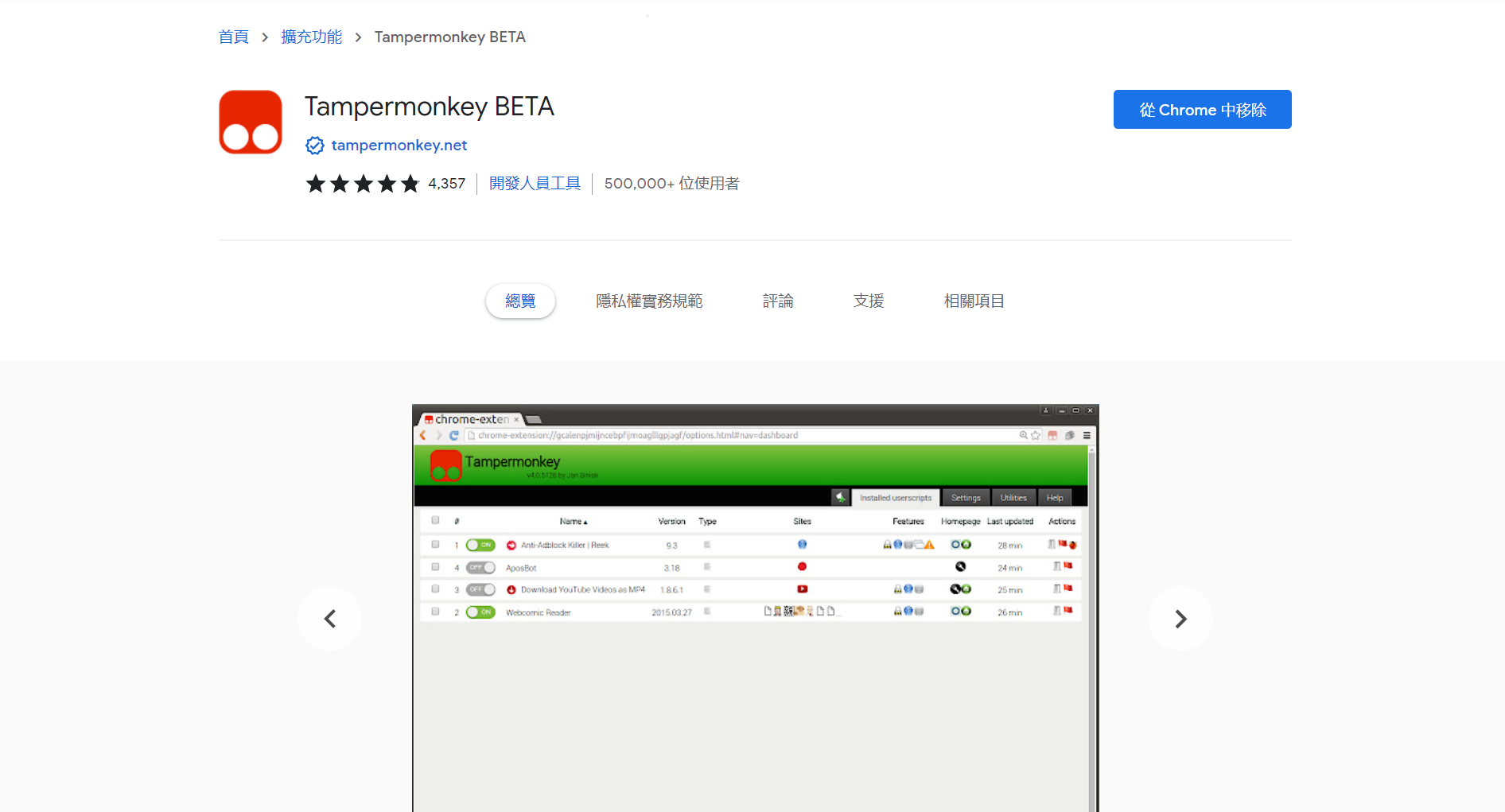Click warning triangle icon in Anti-Adblock Killer row
This screenshot has height=812, width=1505.
point(929,545)
